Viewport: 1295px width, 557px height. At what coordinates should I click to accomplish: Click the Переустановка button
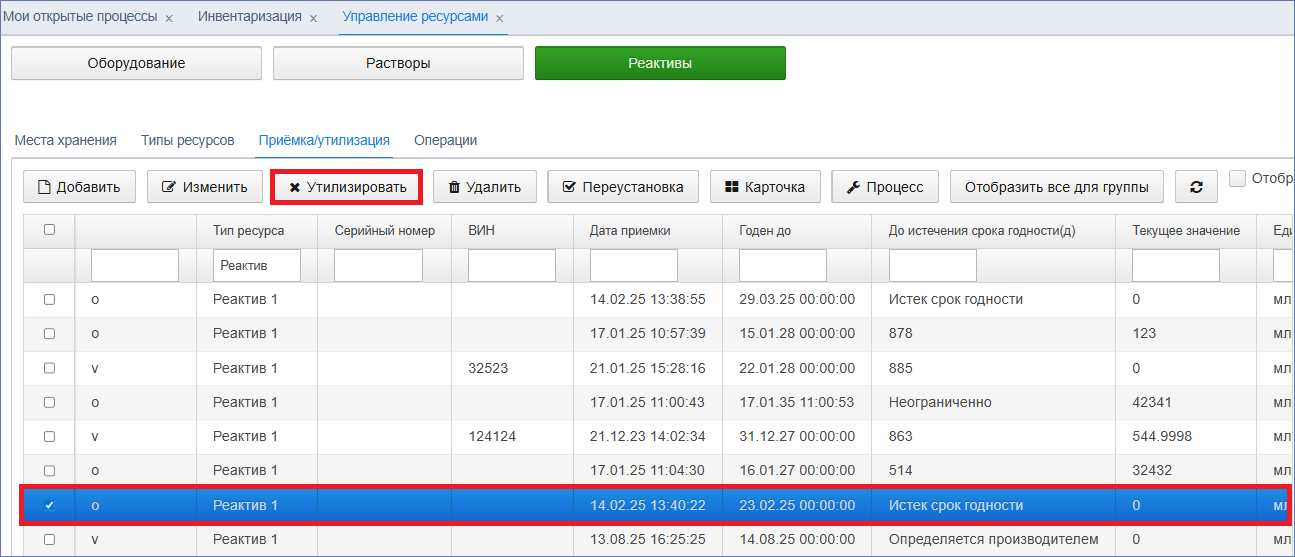pyautogui.click(x=623, y=187)
